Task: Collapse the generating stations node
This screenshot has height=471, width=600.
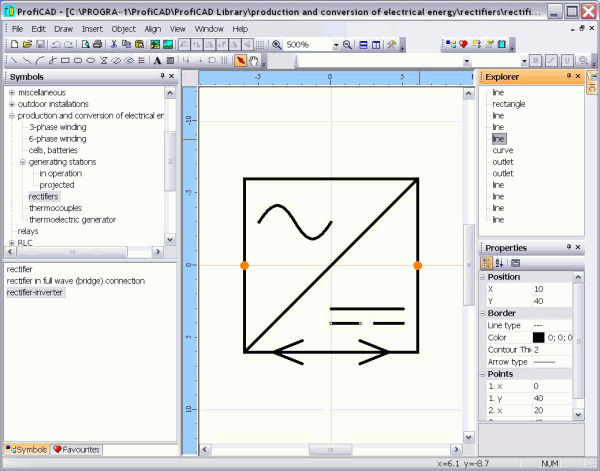Action: coord(23,162)
